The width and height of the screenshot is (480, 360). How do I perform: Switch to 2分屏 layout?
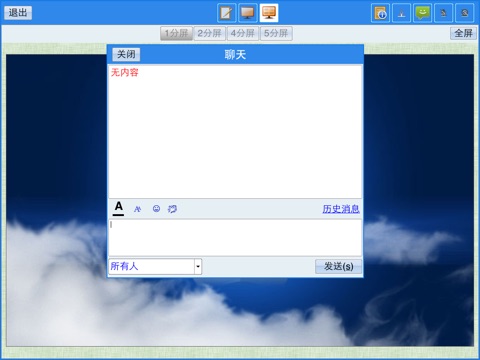[210, 33]
